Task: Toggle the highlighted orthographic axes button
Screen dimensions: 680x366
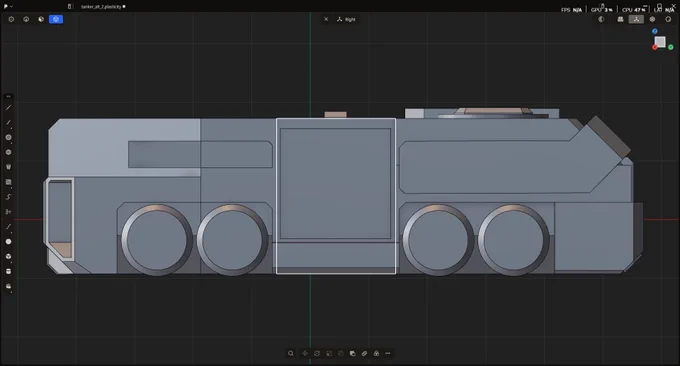Action: click(x=636, y=19)
